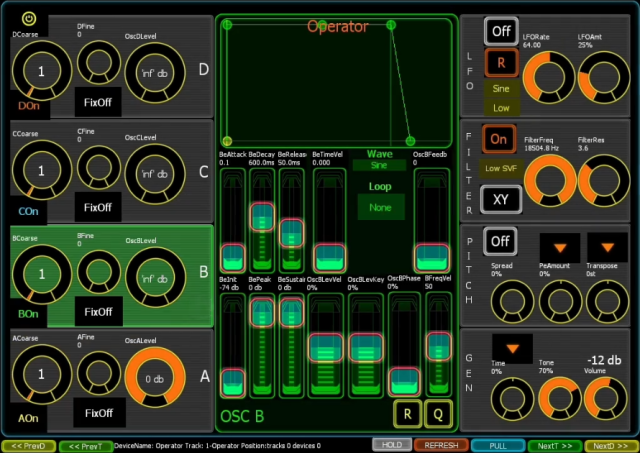Toggle FixOff for oscillator A
Screen dimensions: 640x453
[99, 413]
